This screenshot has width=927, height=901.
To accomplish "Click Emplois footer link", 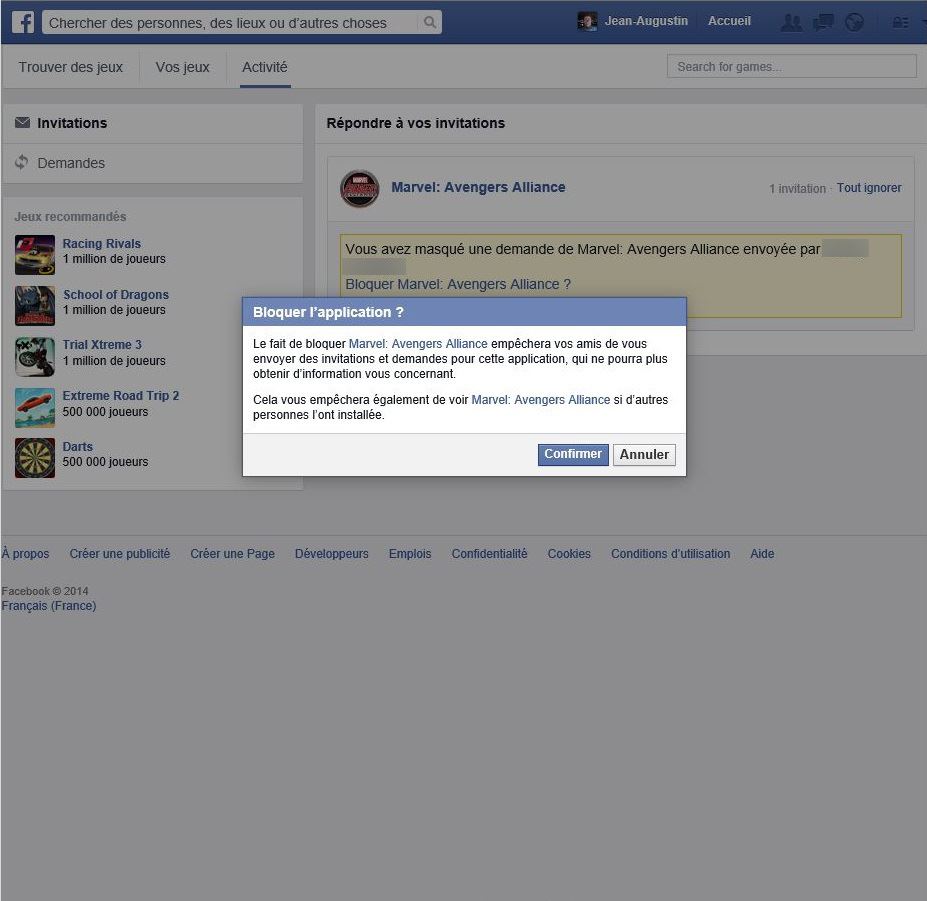I will [410, 554].
